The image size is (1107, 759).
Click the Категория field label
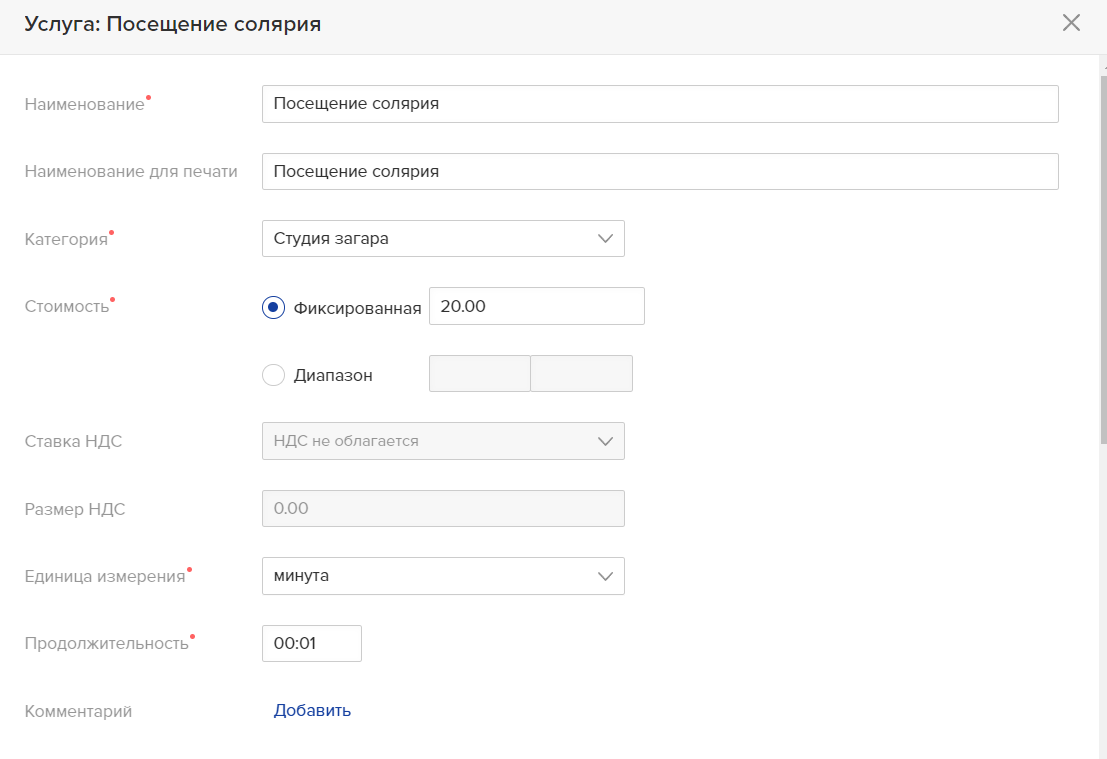66,240
